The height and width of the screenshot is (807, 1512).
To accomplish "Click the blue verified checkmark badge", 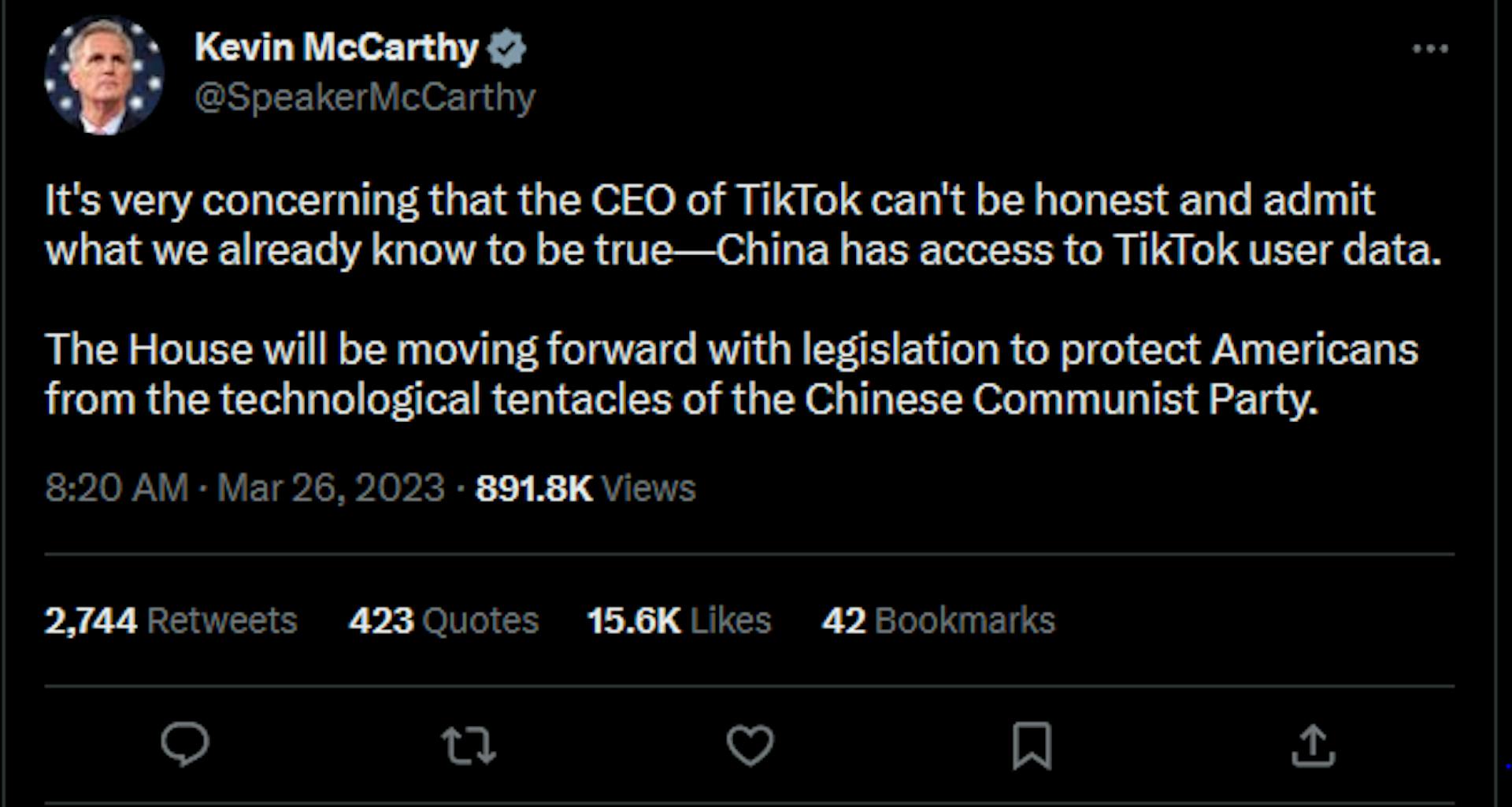I will pos(506,49).
